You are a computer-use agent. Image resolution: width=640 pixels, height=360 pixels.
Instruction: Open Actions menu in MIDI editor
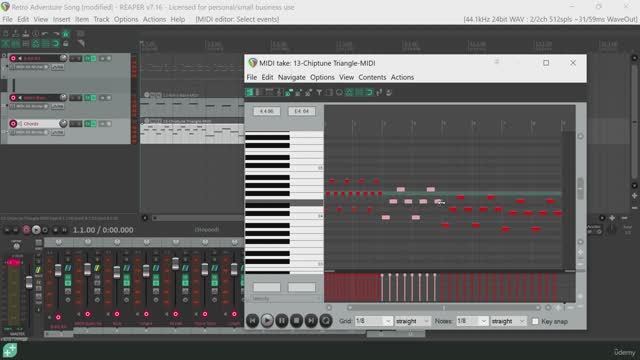click(x=402, y=77)
